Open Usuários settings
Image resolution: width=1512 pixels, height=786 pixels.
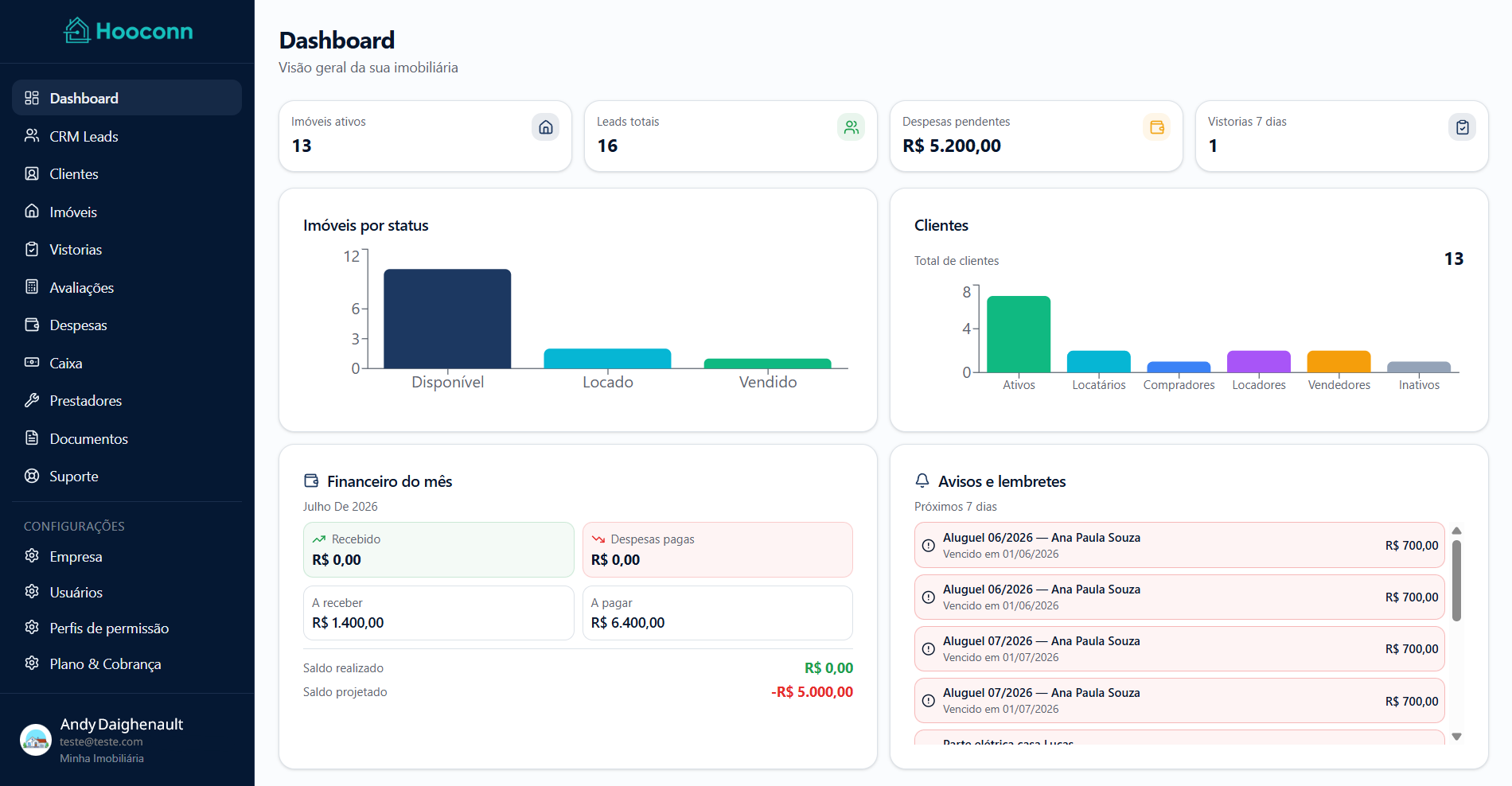point(127,592)
